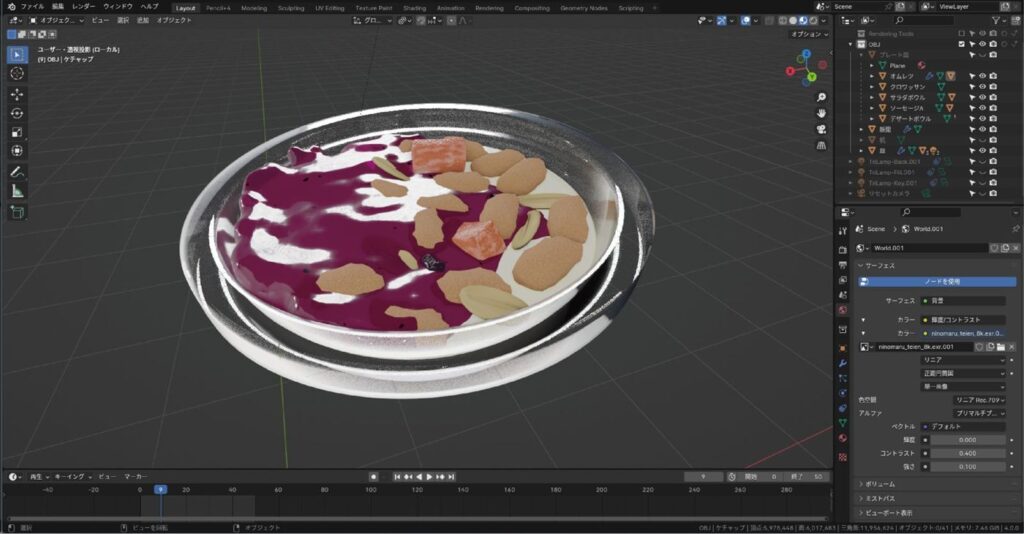
Task: Adjust the コントラスト 0.400 slider
Action: pos(968,453)
